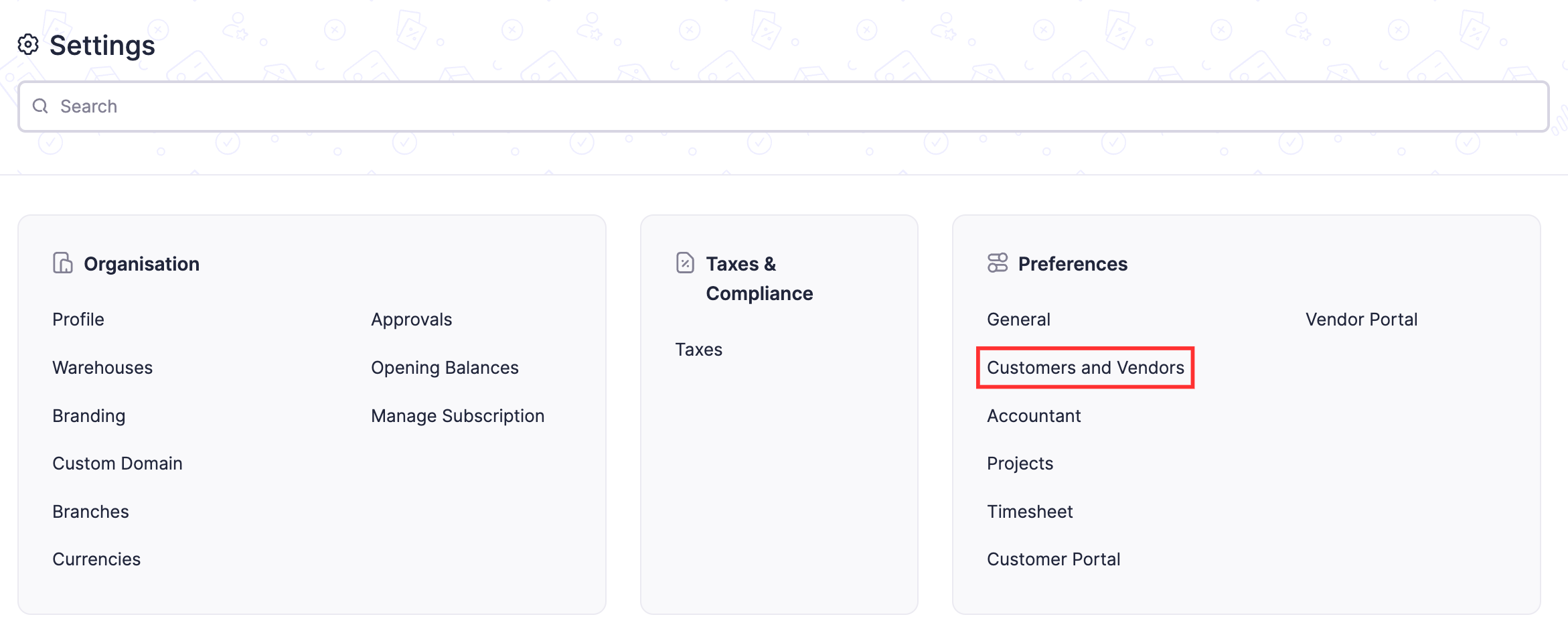Open the Profile settings
This screenshot has width=1568, height=631.
[x=78, y=319]
